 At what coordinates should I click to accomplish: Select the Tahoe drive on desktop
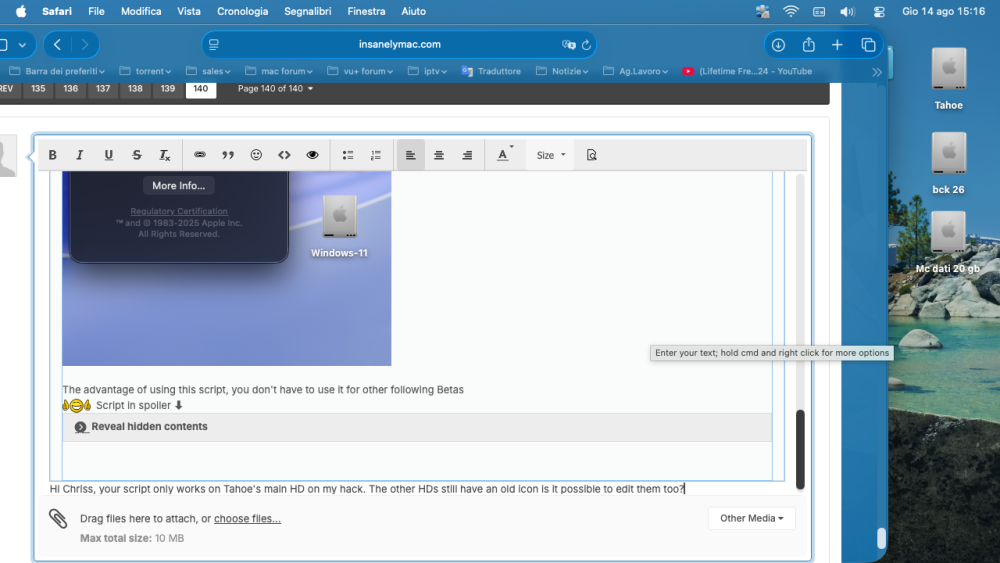tap(949, 79)
